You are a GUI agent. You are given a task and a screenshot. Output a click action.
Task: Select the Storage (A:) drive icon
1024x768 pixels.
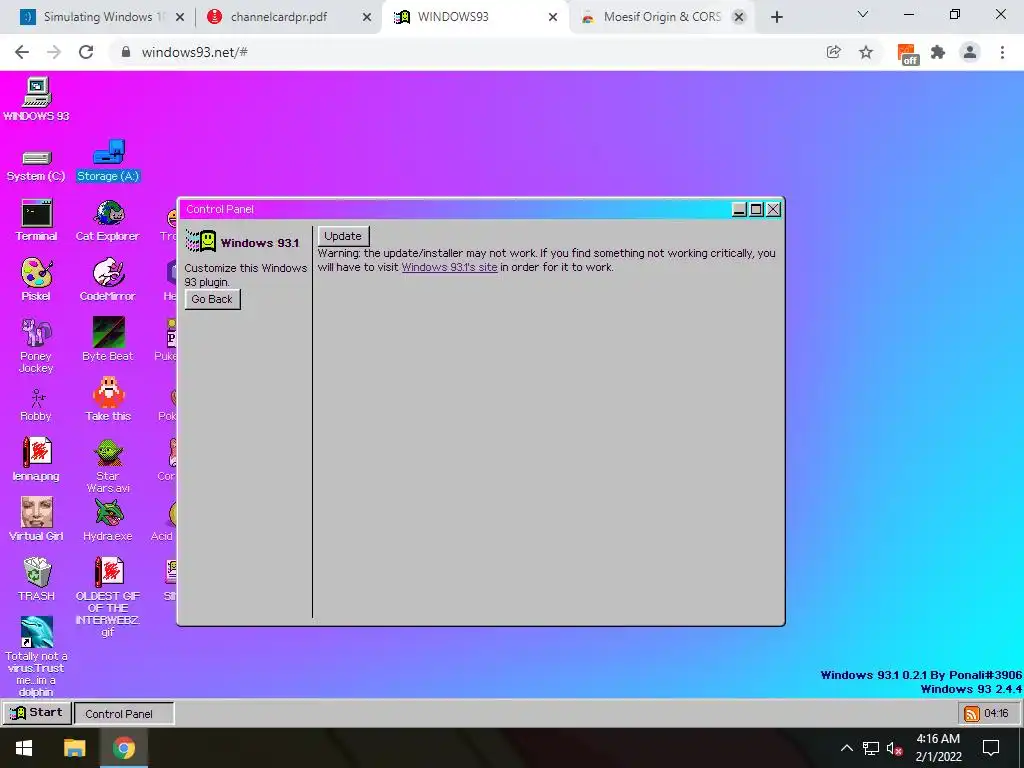pos(108,161)
